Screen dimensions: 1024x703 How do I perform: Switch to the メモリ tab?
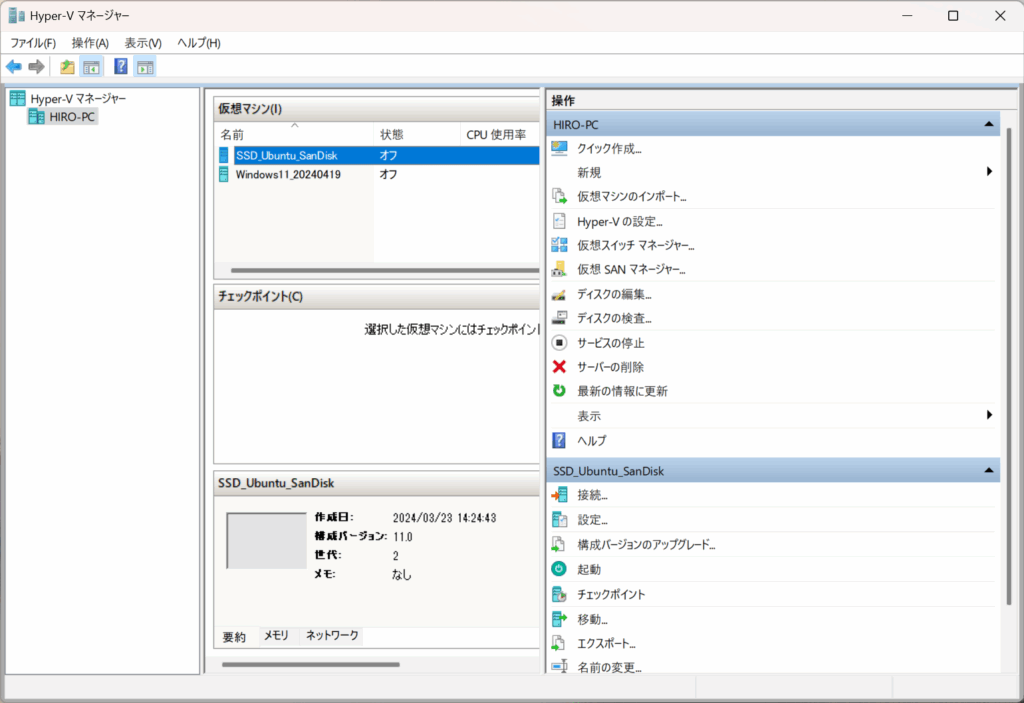point(276,636)
